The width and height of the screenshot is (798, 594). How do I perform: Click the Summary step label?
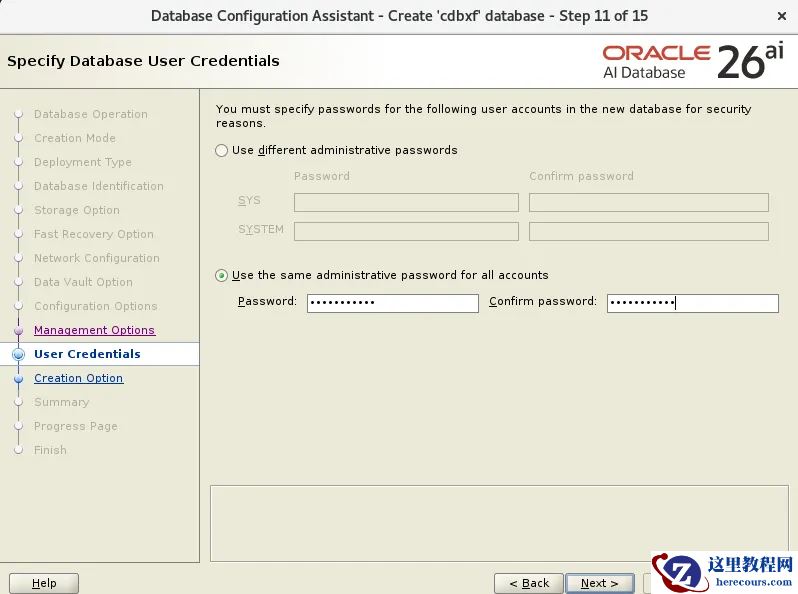click(x=62, y=402)
